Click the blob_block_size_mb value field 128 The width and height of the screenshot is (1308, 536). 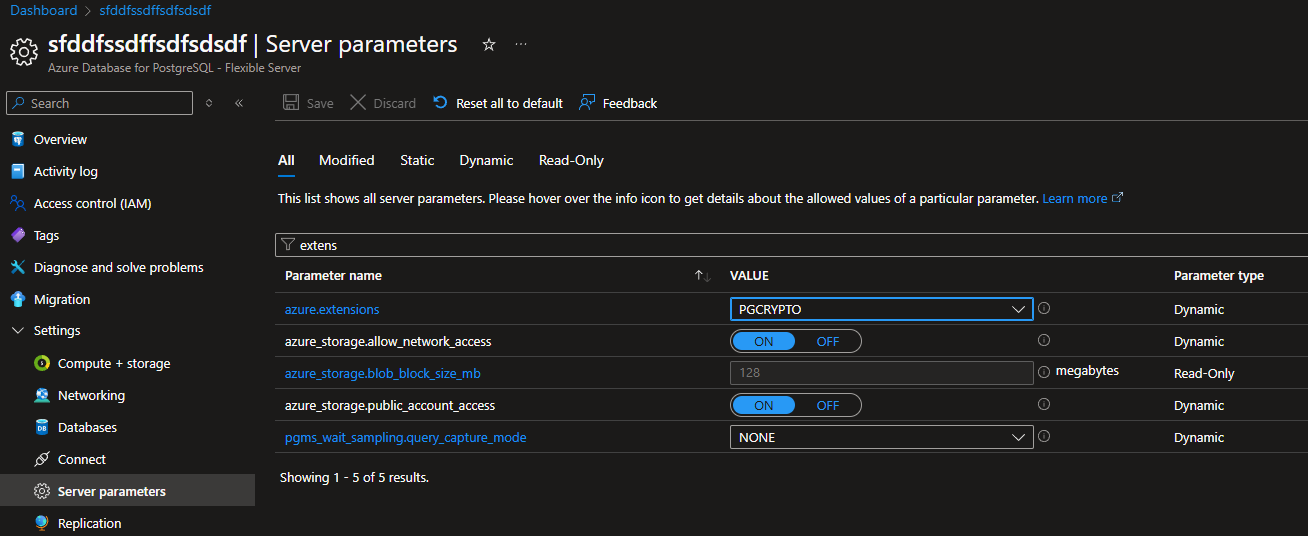coord(881,373)
